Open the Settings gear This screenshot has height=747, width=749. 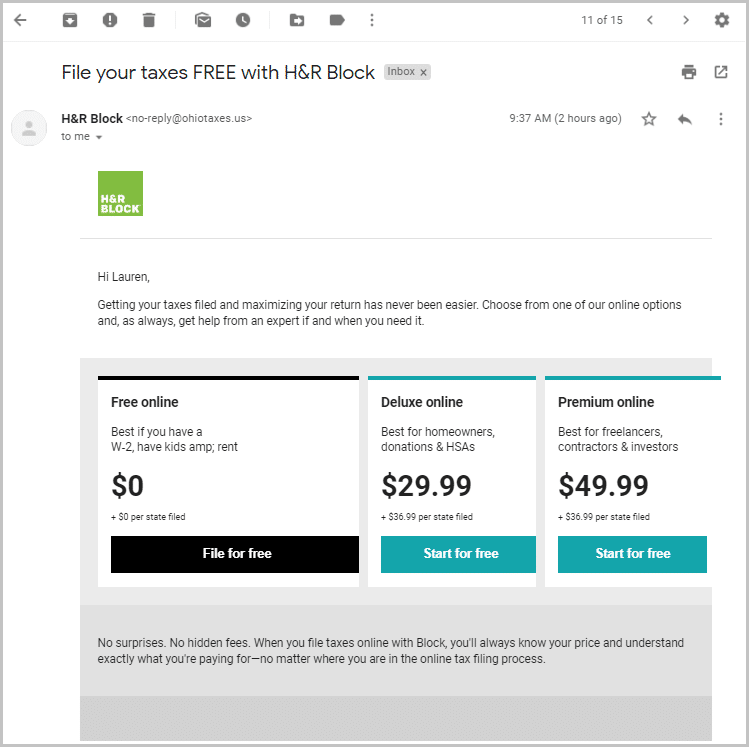coord(722,20)
